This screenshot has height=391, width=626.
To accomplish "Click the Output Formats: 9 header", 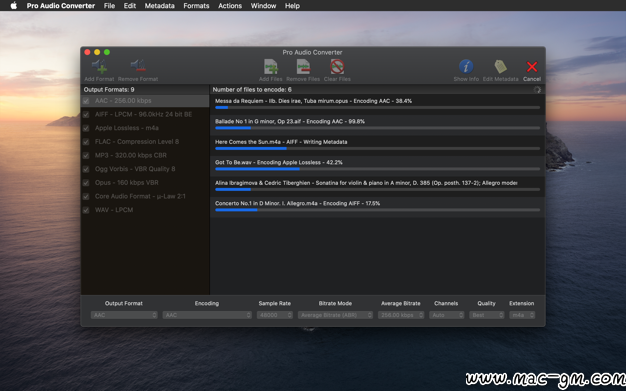I will pyautogui.click(x=109, y=89).
